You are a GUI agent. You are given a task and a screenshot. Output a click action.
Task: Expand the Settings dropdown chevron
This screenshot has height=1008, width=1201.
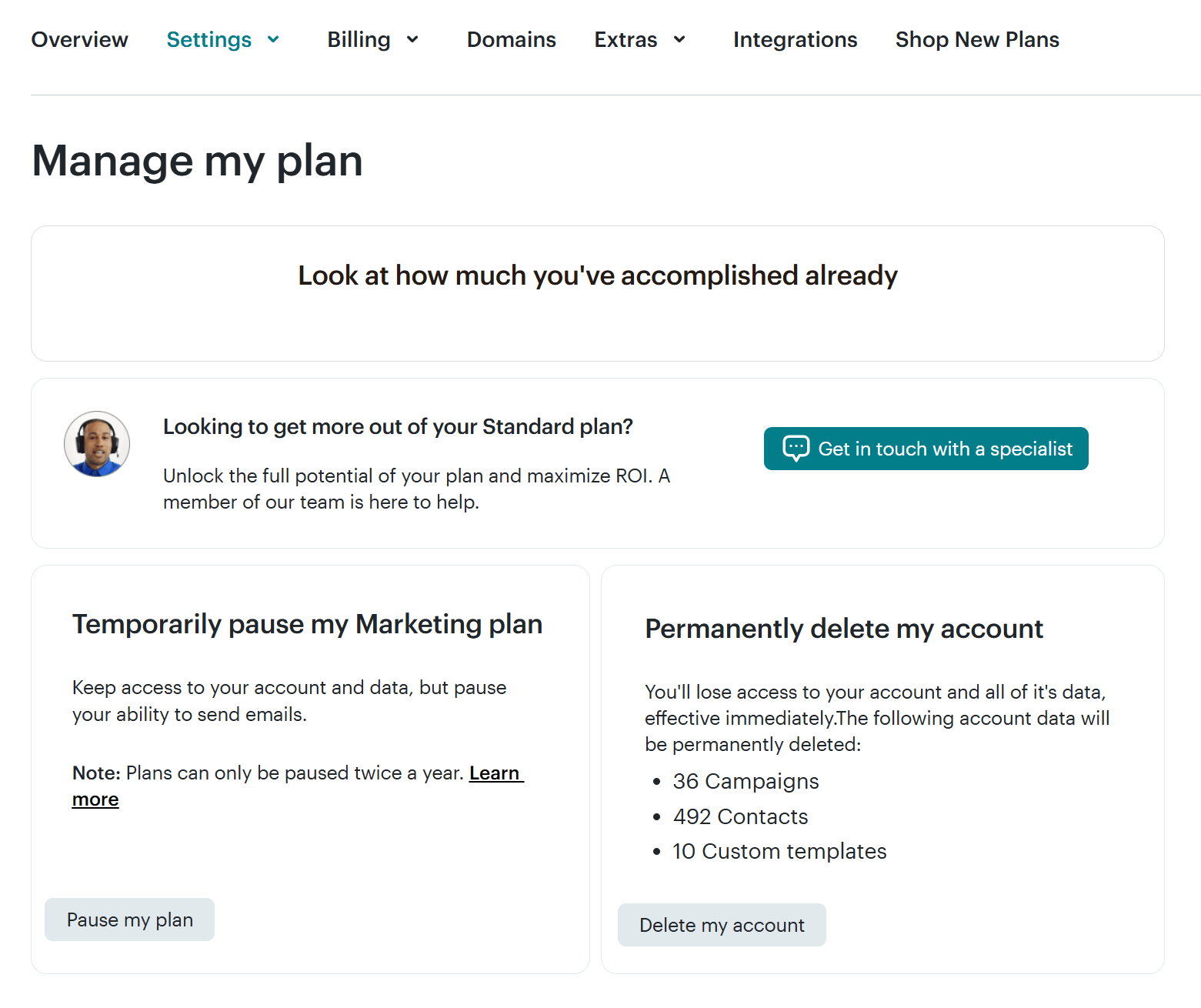click(273, 40)
